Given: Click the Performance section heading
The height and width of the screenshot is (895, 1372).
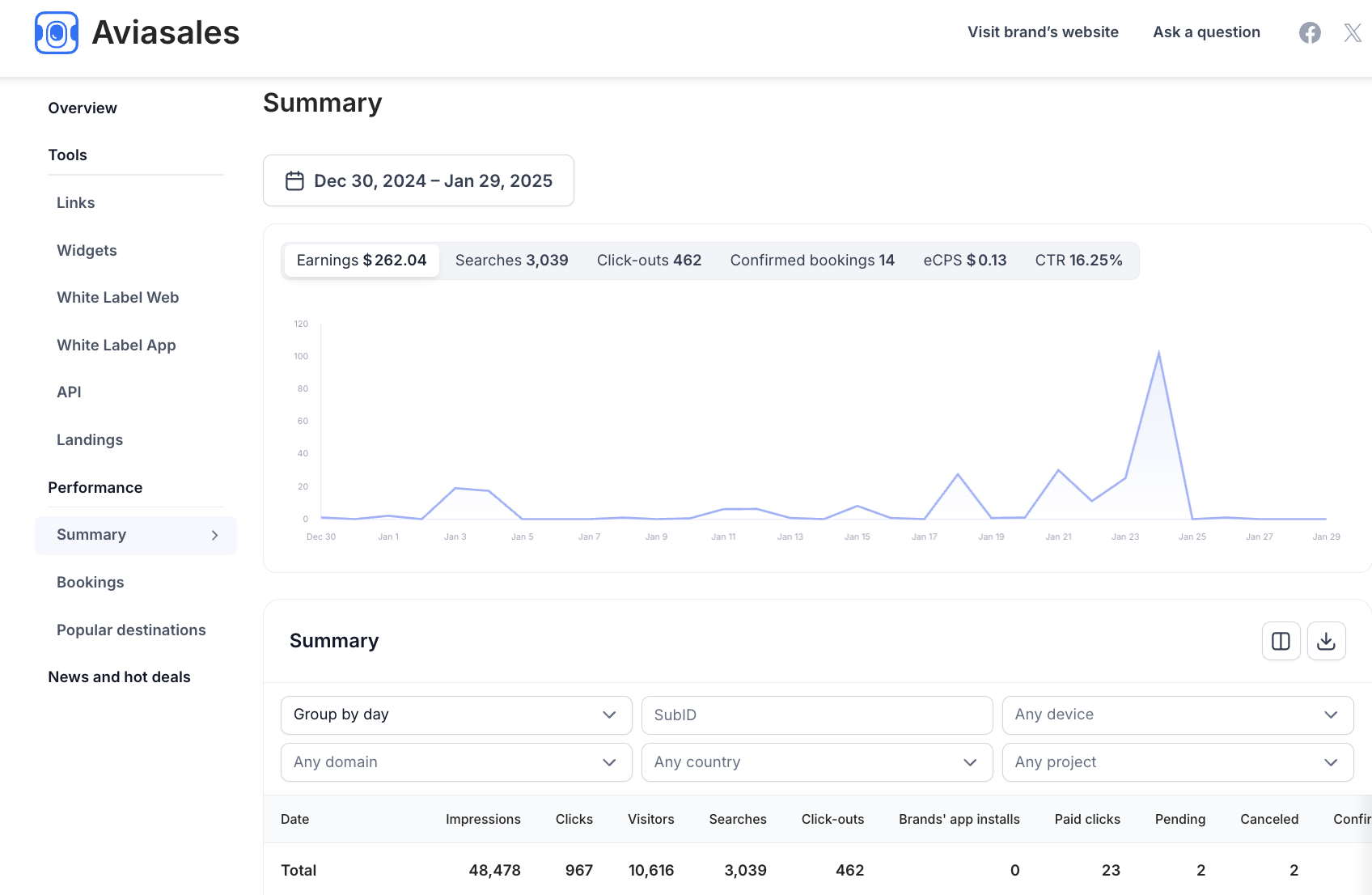Looking at the screenshot, I should coord(95,488).
